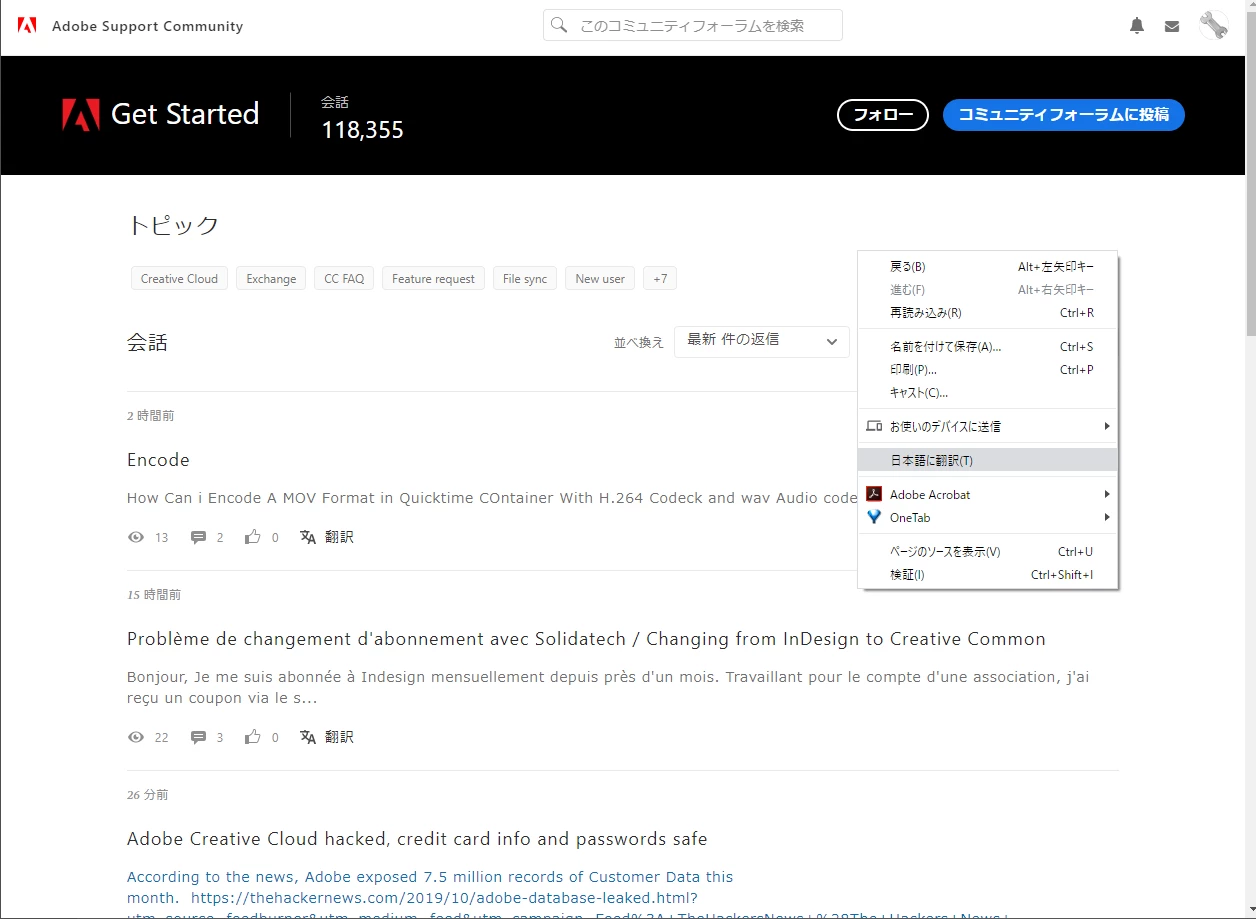The height and width of the screenshot is (919, 1256).
Task: Open the CC FAQ topic tag
Action: pos(344,279)
